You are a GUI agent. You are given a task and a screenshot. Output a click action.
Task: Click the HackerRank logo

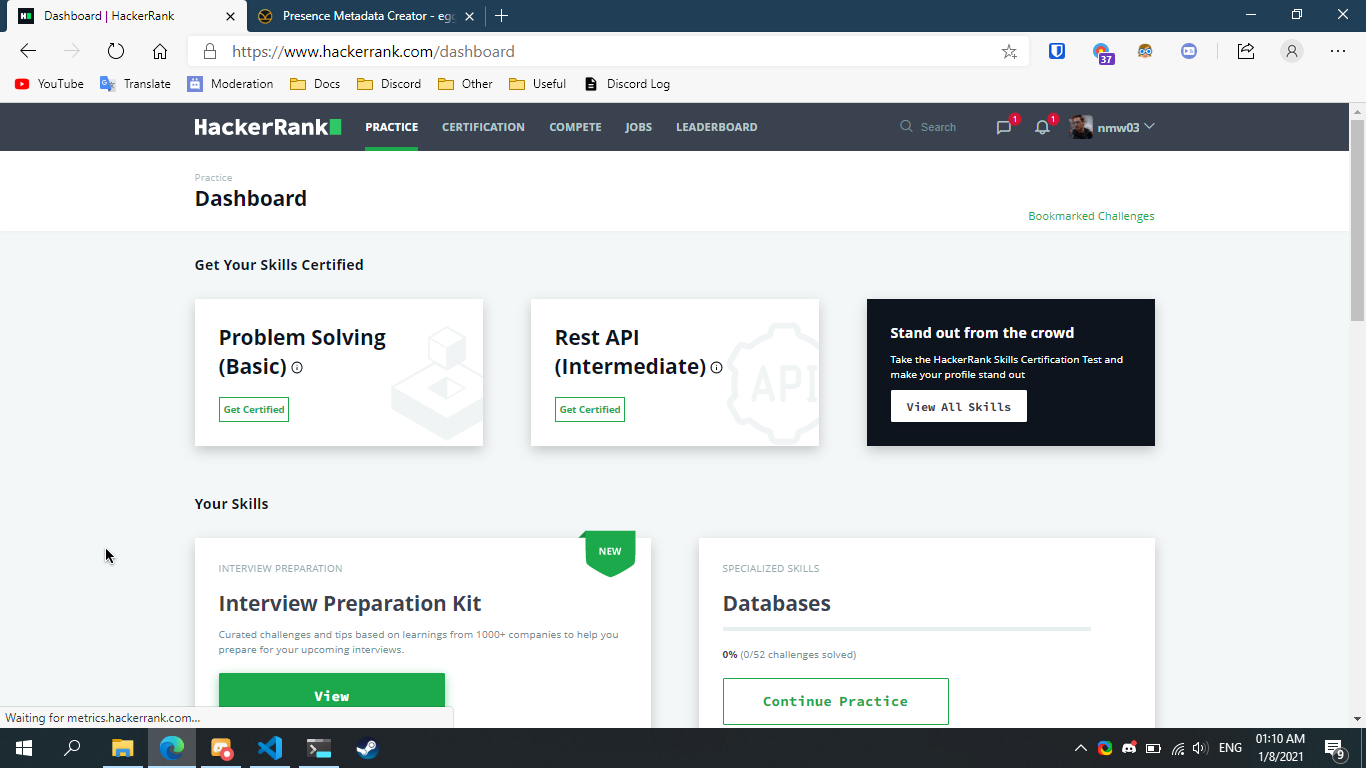[x=268, y=127]
